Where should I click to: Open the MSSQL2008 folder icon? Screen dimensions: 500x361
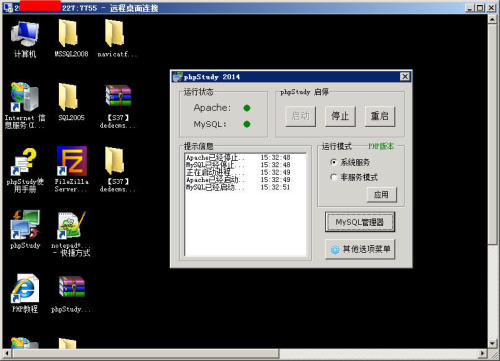(x=68, y=33)
